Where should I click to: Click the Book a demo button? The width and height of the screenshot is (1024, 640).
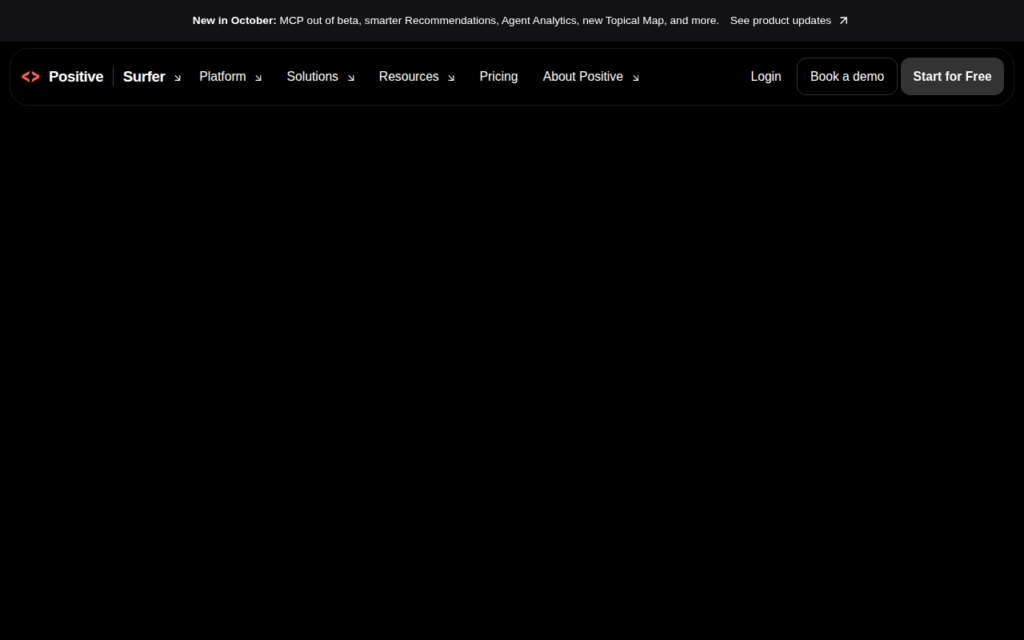[x=847, y=76]
